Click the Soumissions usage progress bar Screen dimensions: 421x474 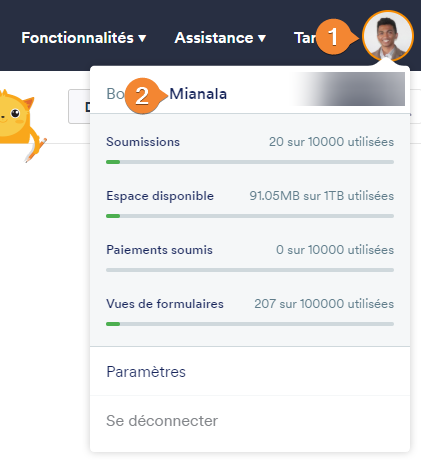[250, 162]
